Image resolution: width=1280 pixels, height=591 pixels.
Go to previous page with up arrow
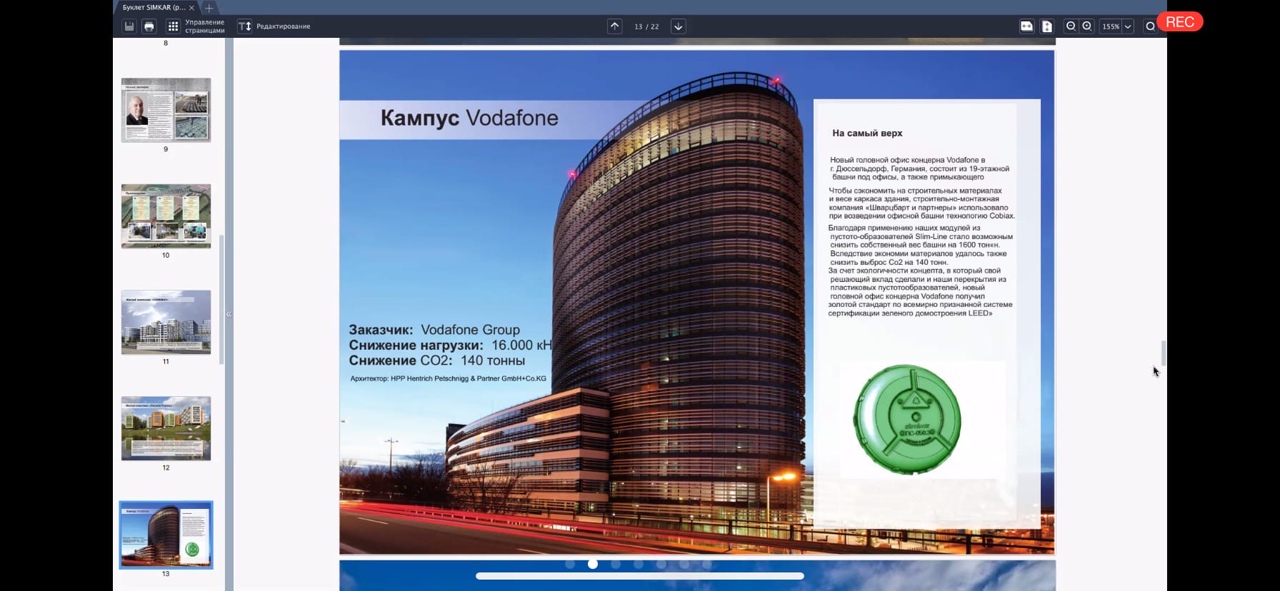(x=615, y=26)
